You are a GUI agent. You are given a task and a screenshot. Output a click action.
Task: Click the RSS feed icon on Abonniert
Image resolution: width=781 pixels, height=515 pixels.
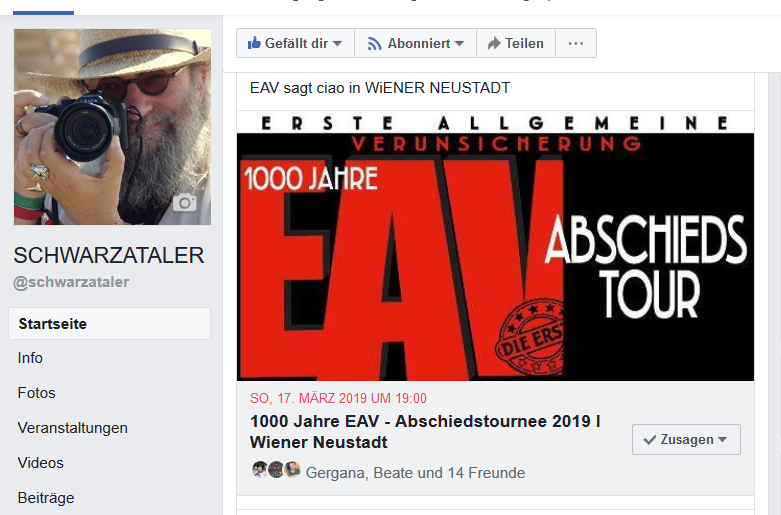[x=374, y=44]
